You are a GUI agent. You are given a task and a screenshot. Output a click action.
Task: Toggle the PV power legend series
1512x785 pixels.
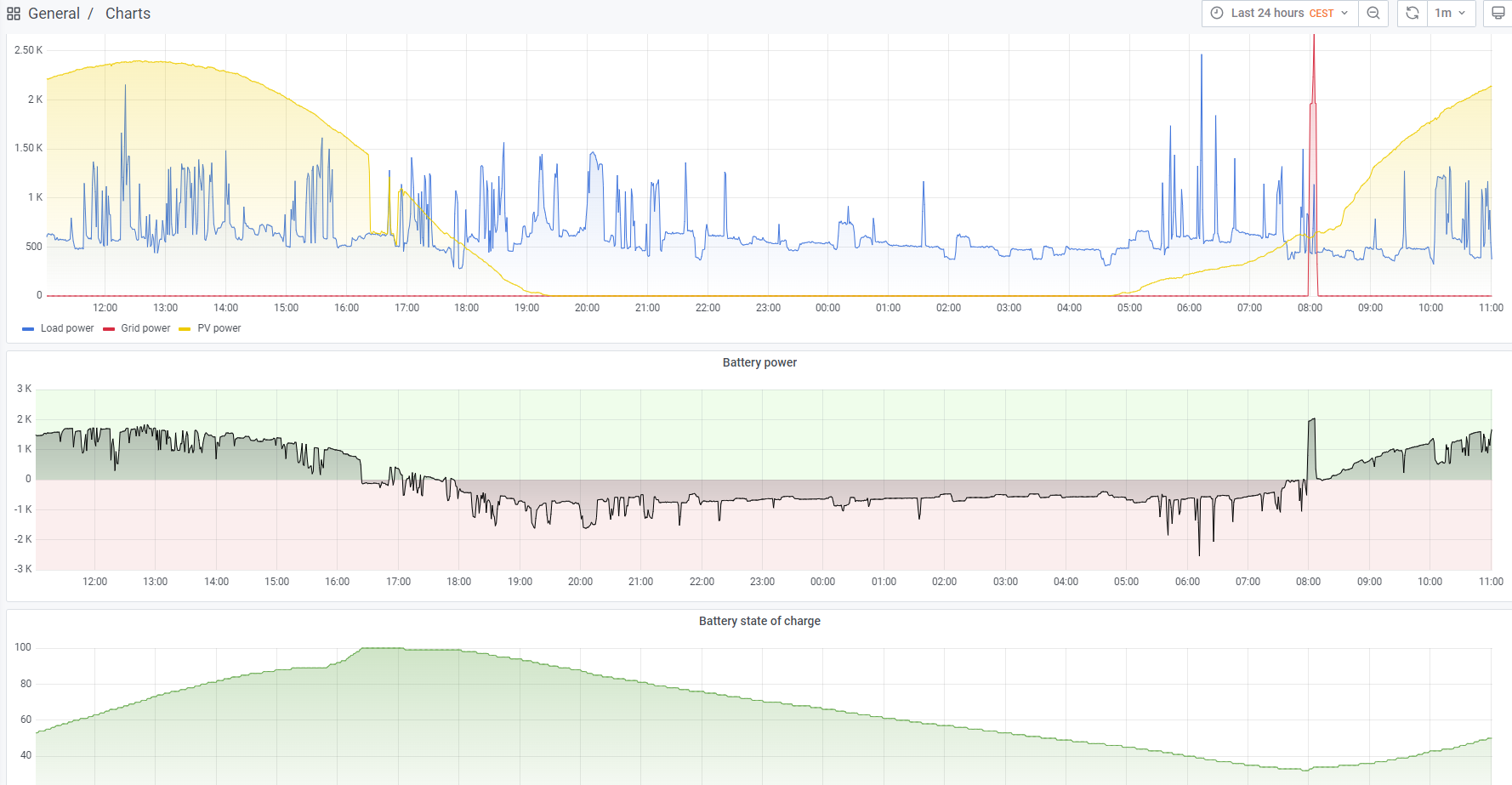pyautogui.click(x=219, y=328)
